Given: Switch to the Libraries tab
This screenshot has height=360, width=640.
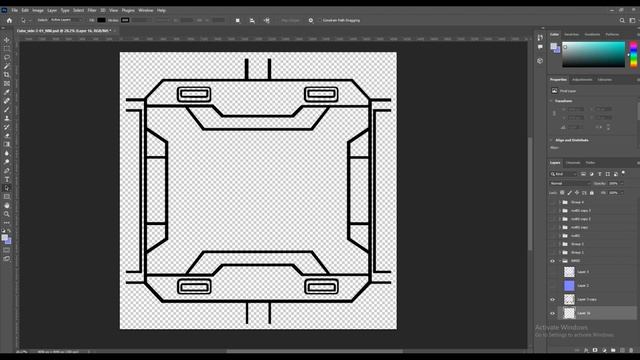Looking at the screenshot, I should (605, 80).
